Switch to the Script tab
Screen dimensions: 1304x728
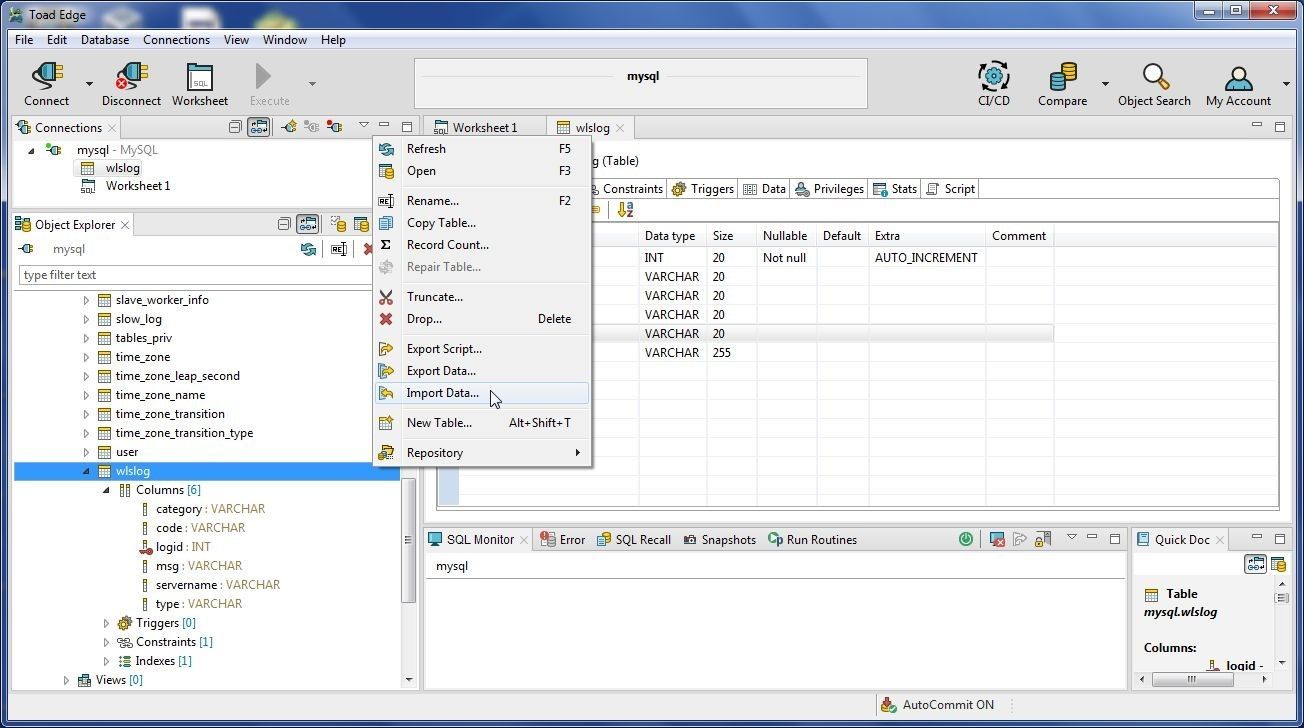tap(950, 189)
